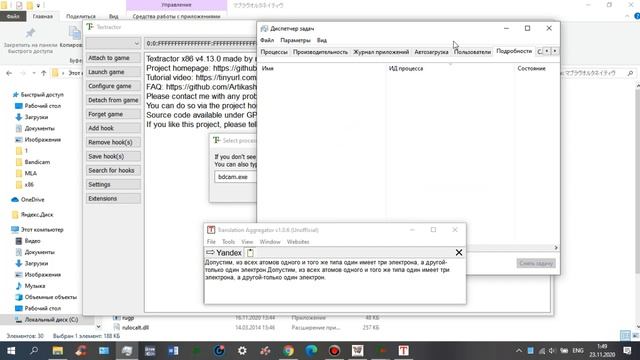This screenshot has height=360, width=640.
Task: Open Microsoft Edge from taskbar
Action: click(311, 351)
